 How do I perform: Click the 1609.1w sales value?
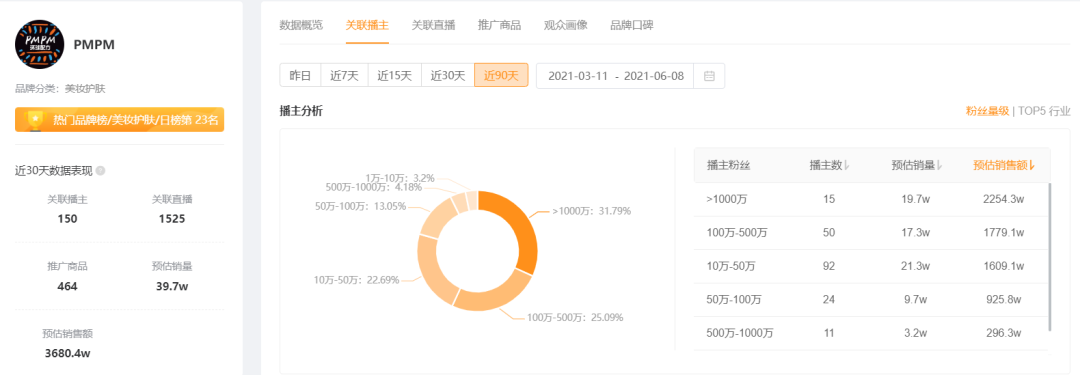pyautogui.click(x=1004, y=266)
